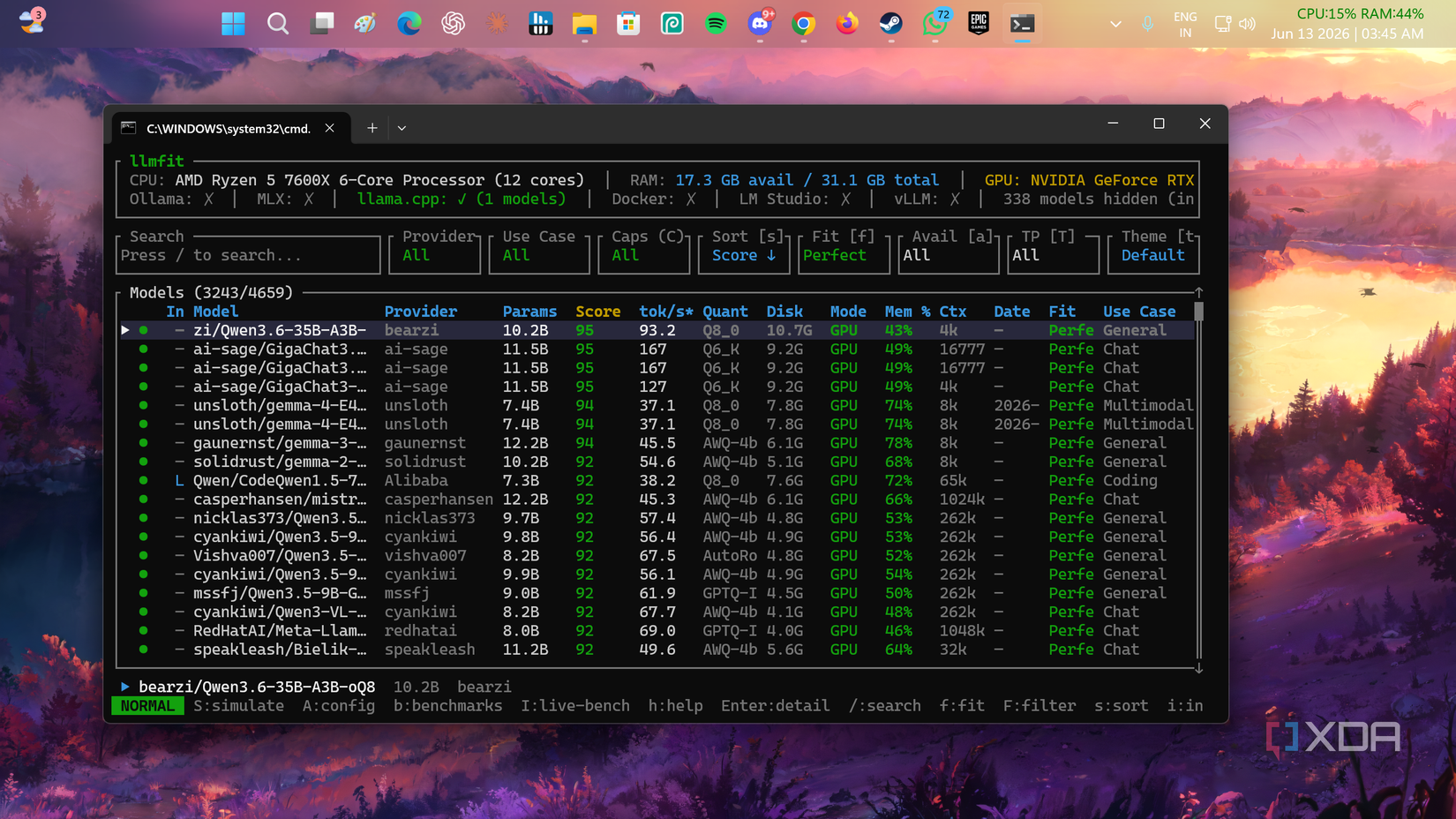This screenshot has width=1456, height=819.
Task: Show hidden tray icons chevron
Action: point(1115,24)
